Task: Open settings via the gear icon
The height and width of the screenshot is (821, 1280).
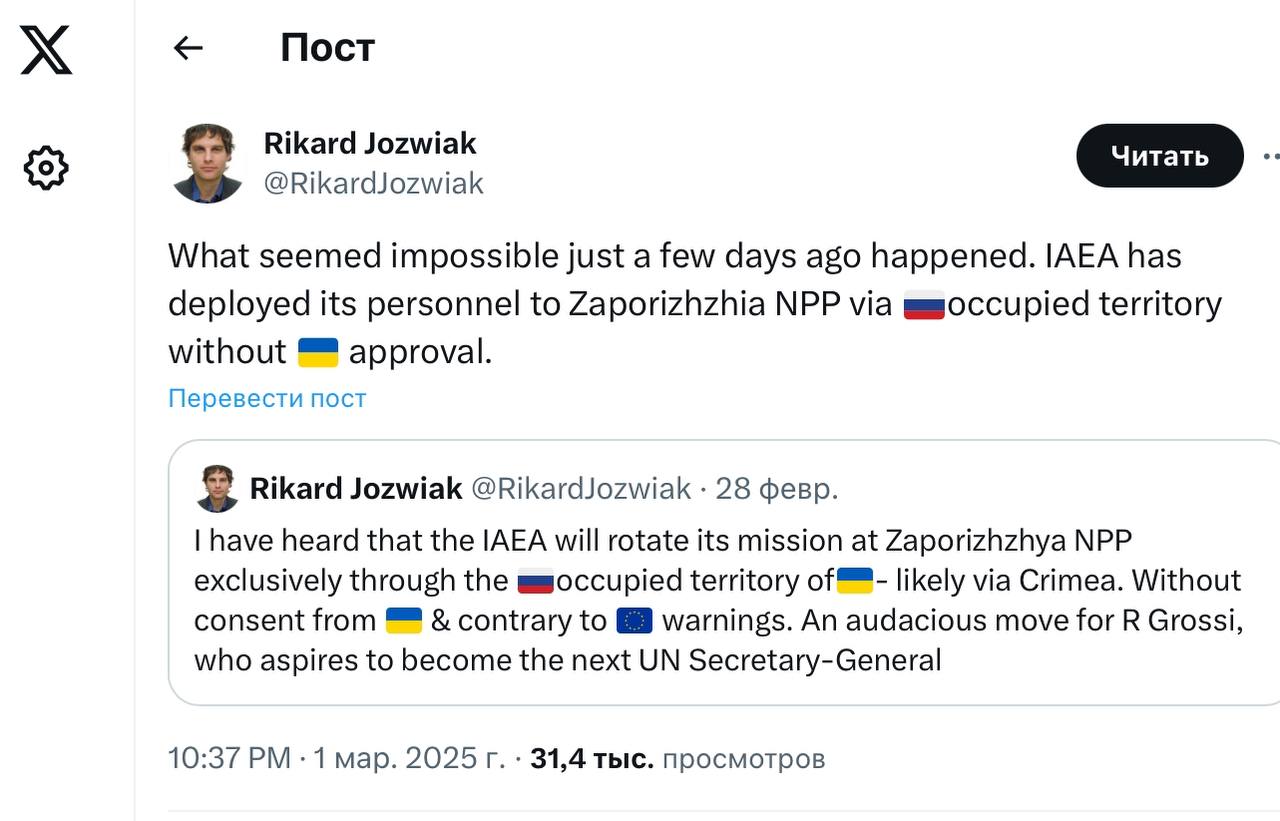Action: tap(46, 168)
